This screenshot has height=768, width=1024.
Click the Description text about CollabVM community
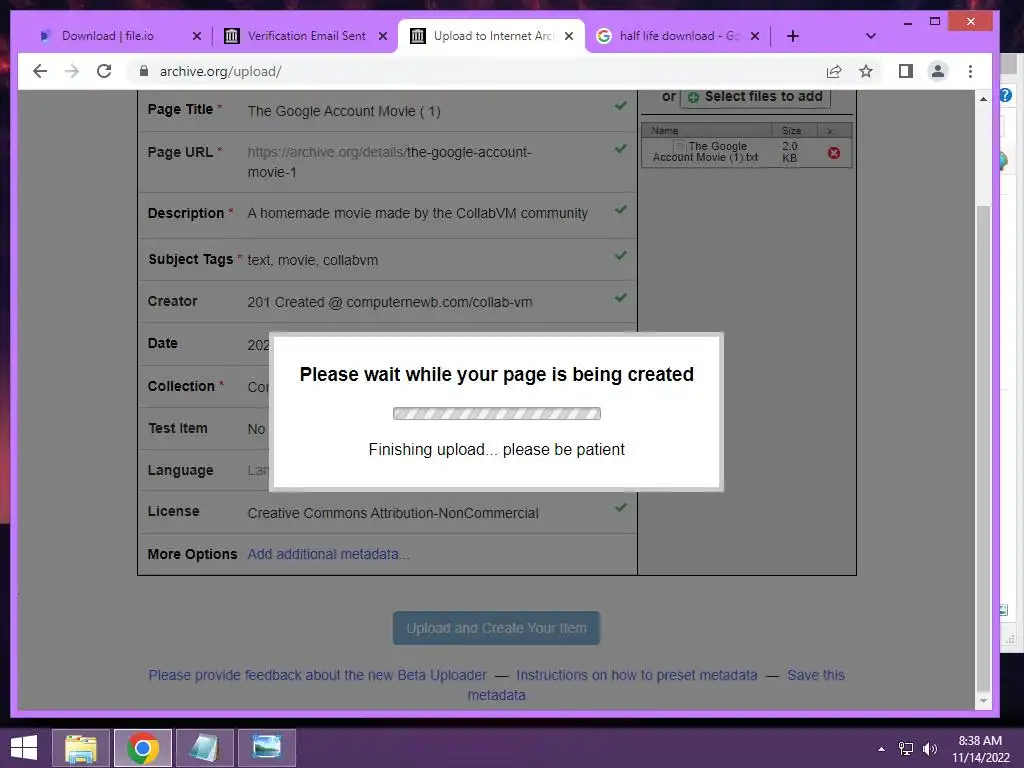pos(417,213)
